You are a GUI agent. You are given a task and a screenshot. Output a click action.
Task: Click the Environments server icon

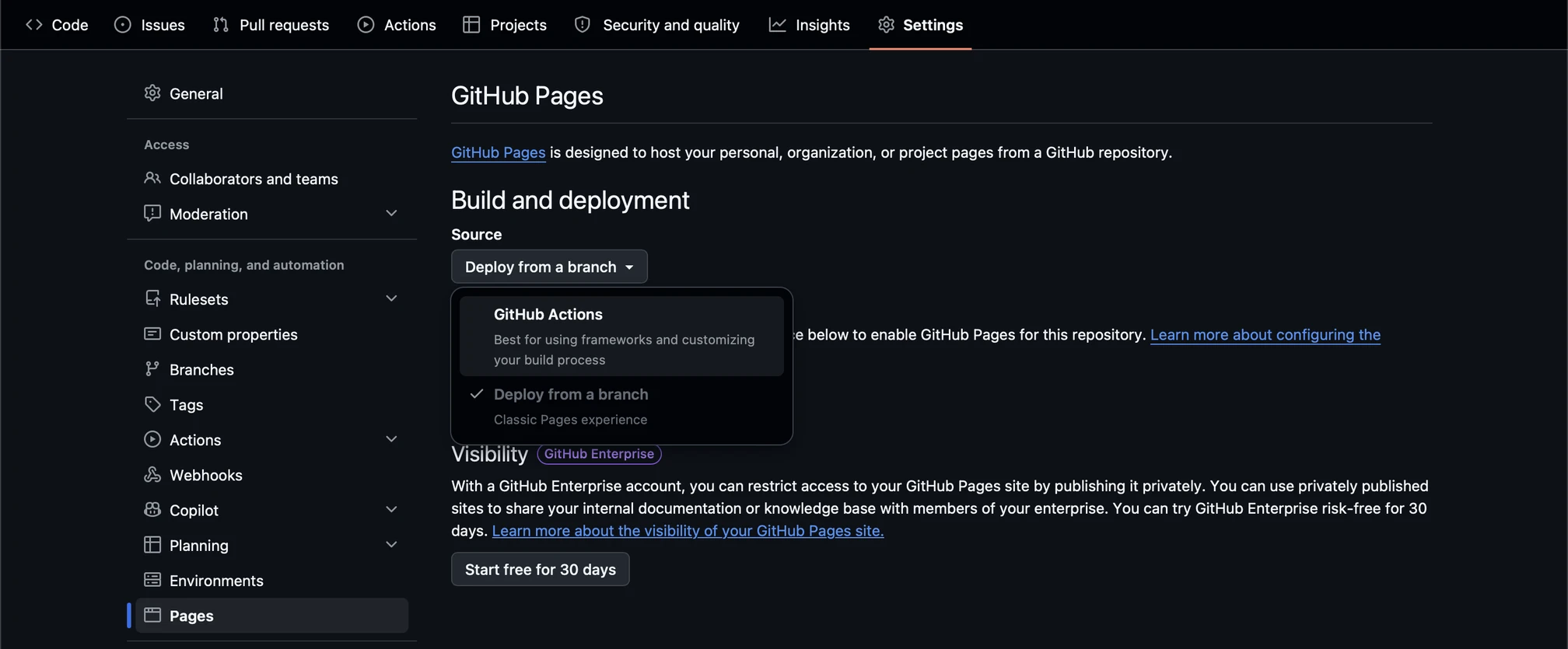pos(152,580)
